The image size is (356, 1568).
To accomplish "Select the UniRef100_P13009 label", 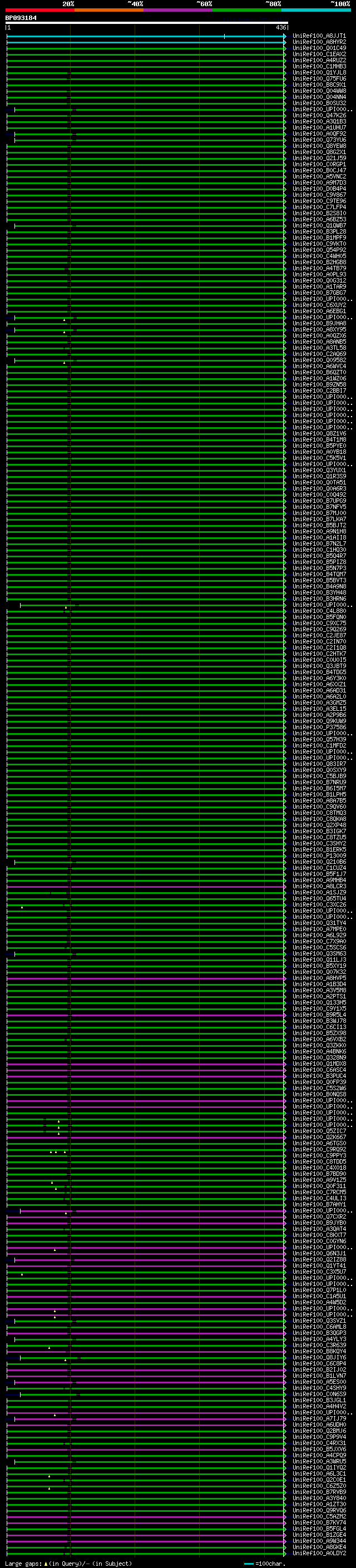I will point(319,856).
